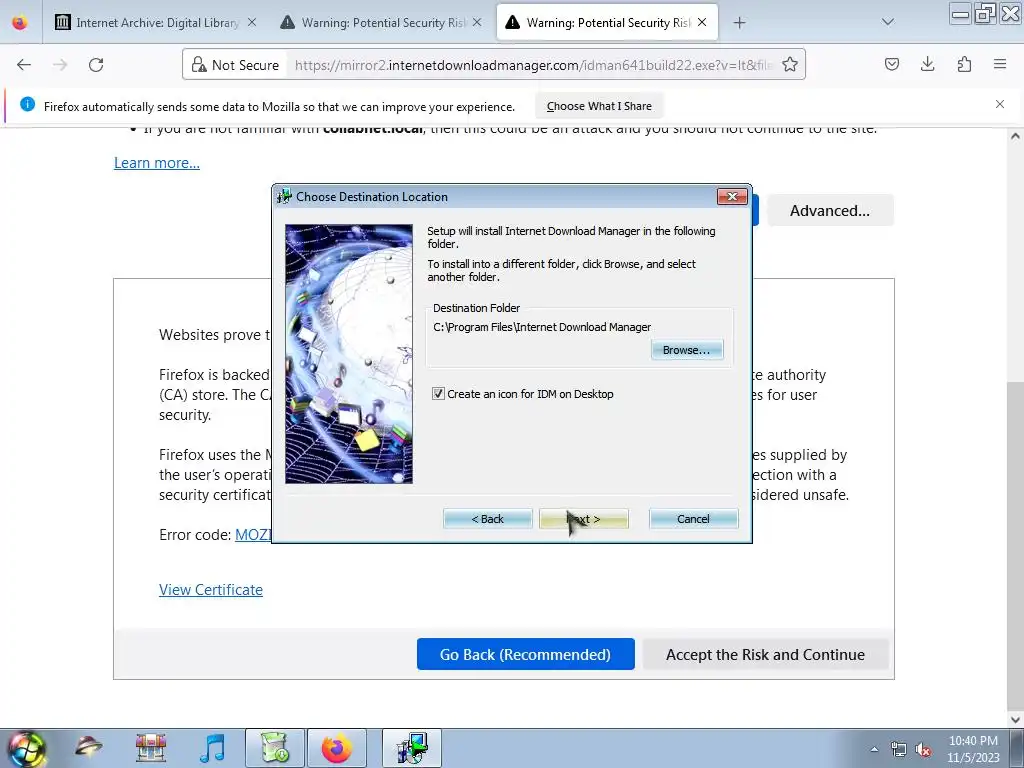The height and width of the screenshot is (768, 1024).
Task: Close the active Warning tab
Action: coord(702,22)
